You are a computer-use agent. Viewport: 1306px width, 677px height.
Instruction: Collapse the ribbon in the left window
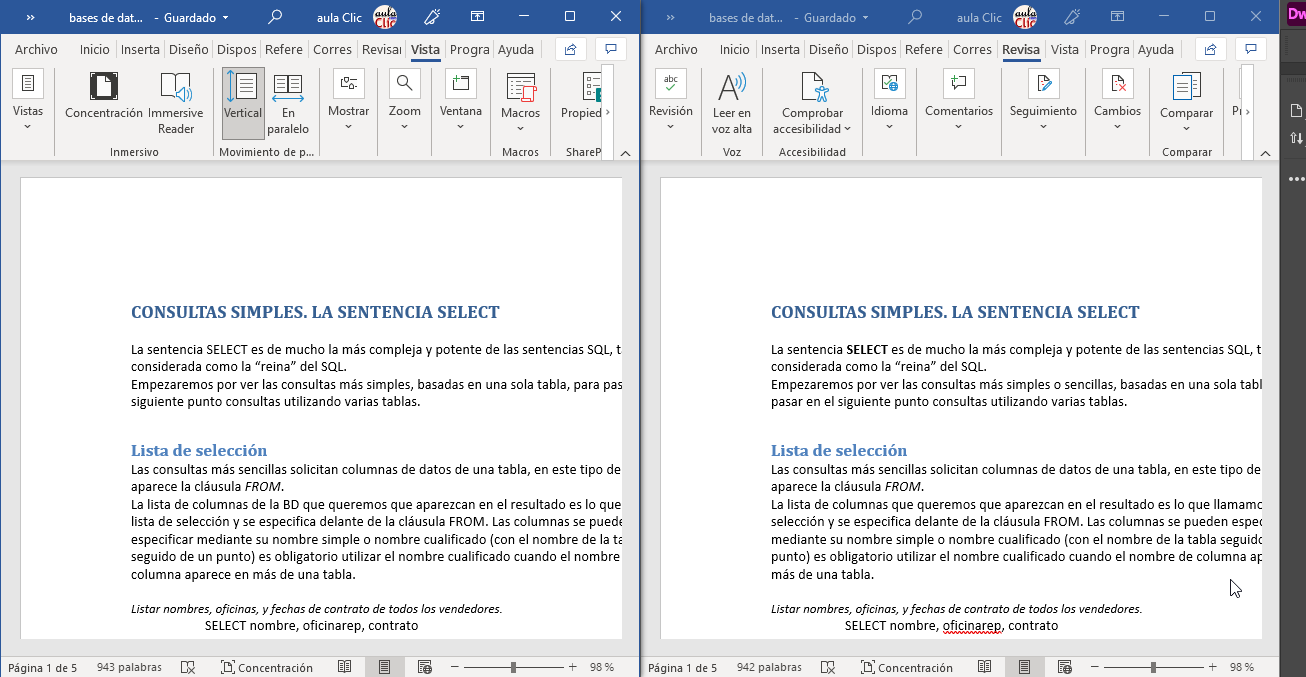tap(626, 153)
